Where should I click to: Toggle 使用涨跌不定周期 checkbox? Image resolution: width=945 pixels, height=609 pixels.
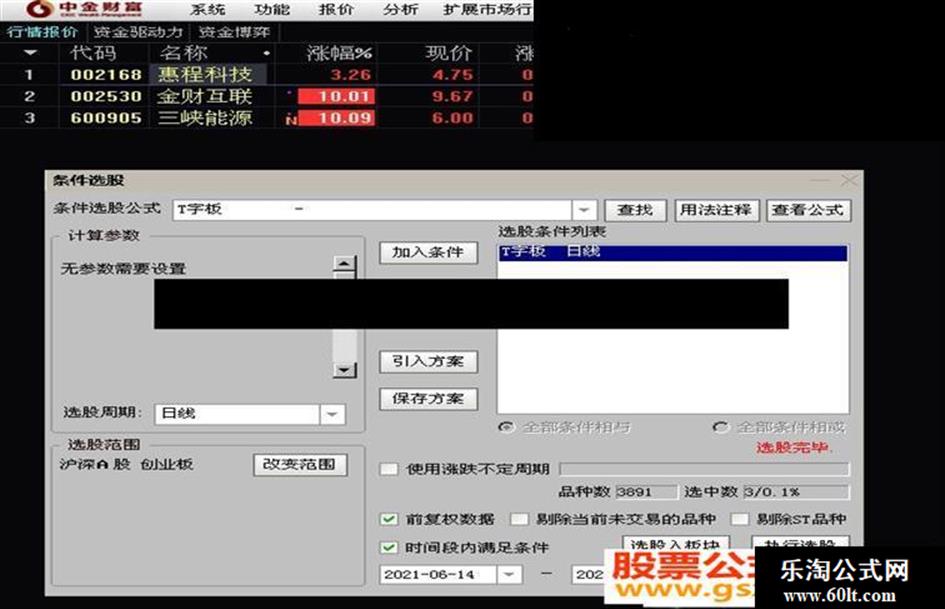point(389,469)
